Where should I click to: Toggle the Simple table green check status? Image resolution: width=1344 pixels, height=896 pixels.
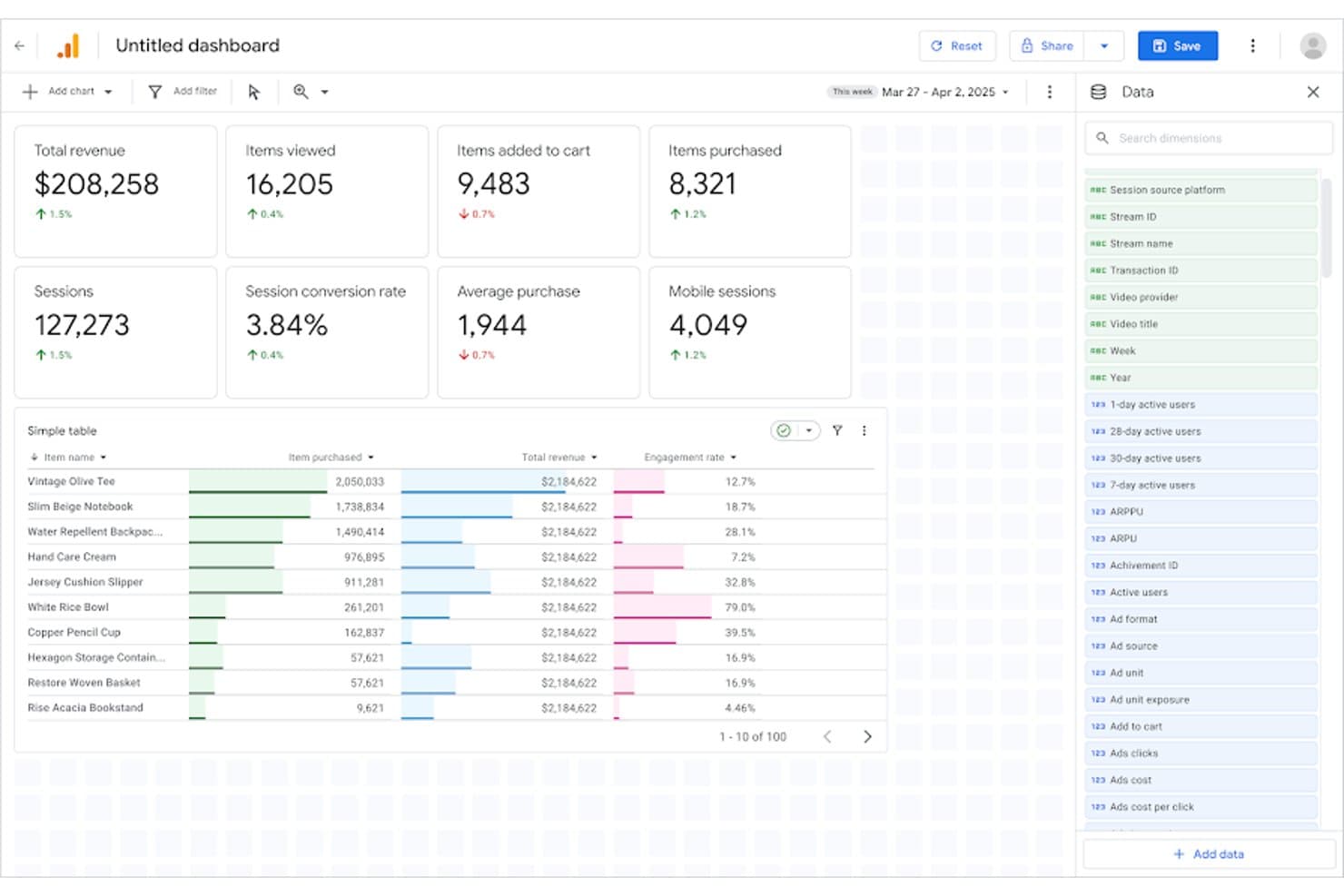coord(784,430)
